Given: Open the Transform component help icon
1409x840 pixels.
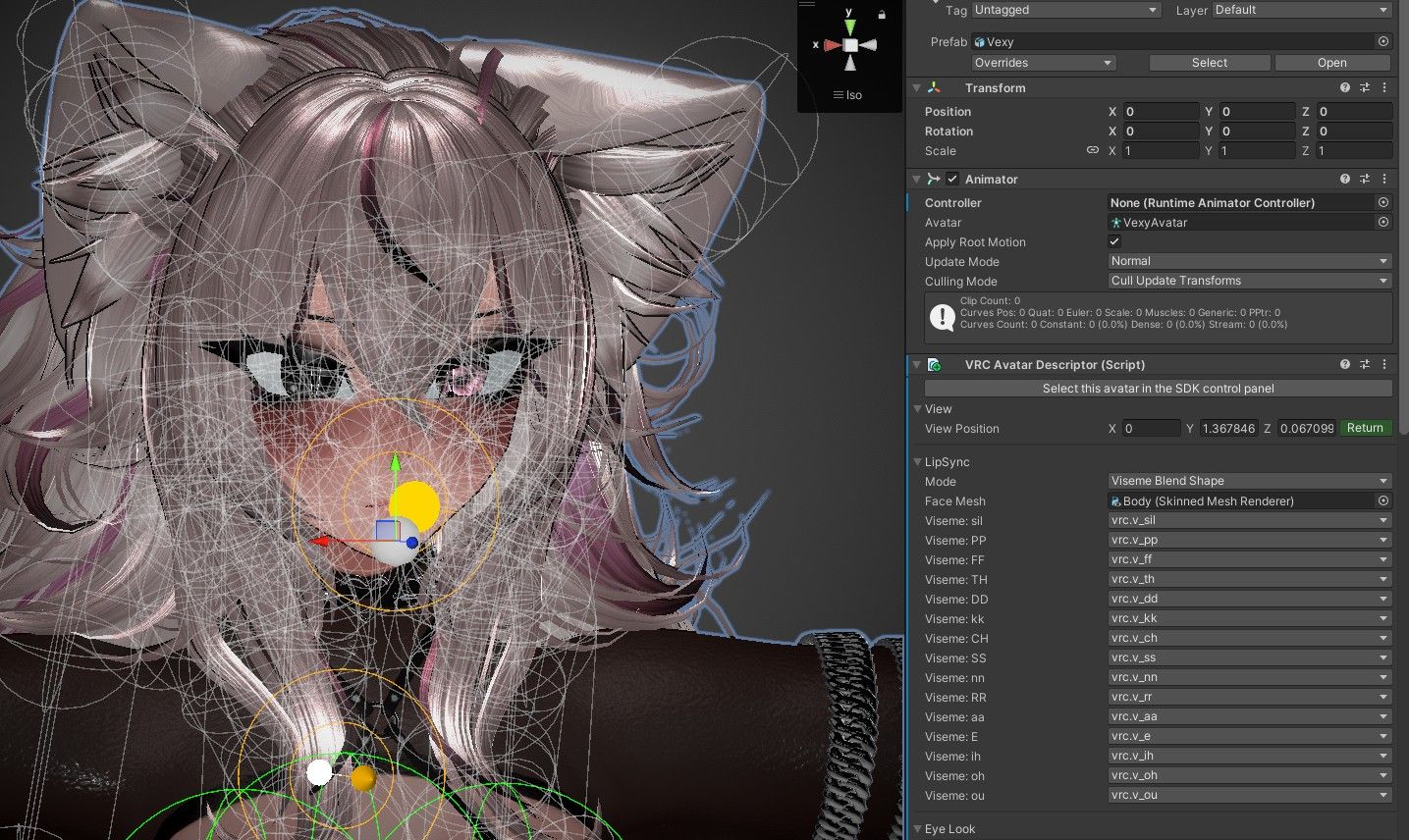Looking at the screenshot, I should click(1345, 87).
